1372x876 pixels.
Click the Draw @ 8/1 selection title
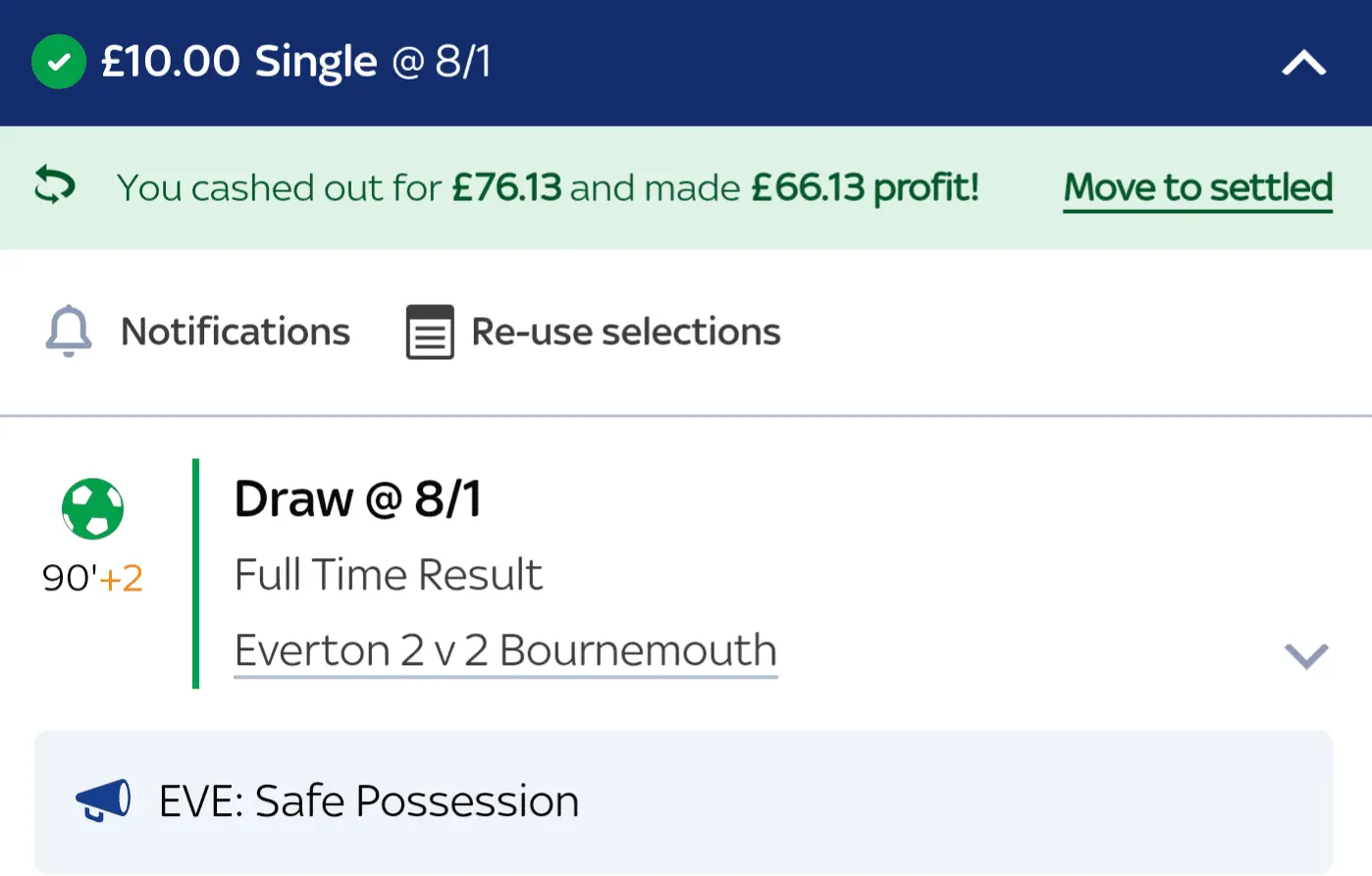coord(357,499)
